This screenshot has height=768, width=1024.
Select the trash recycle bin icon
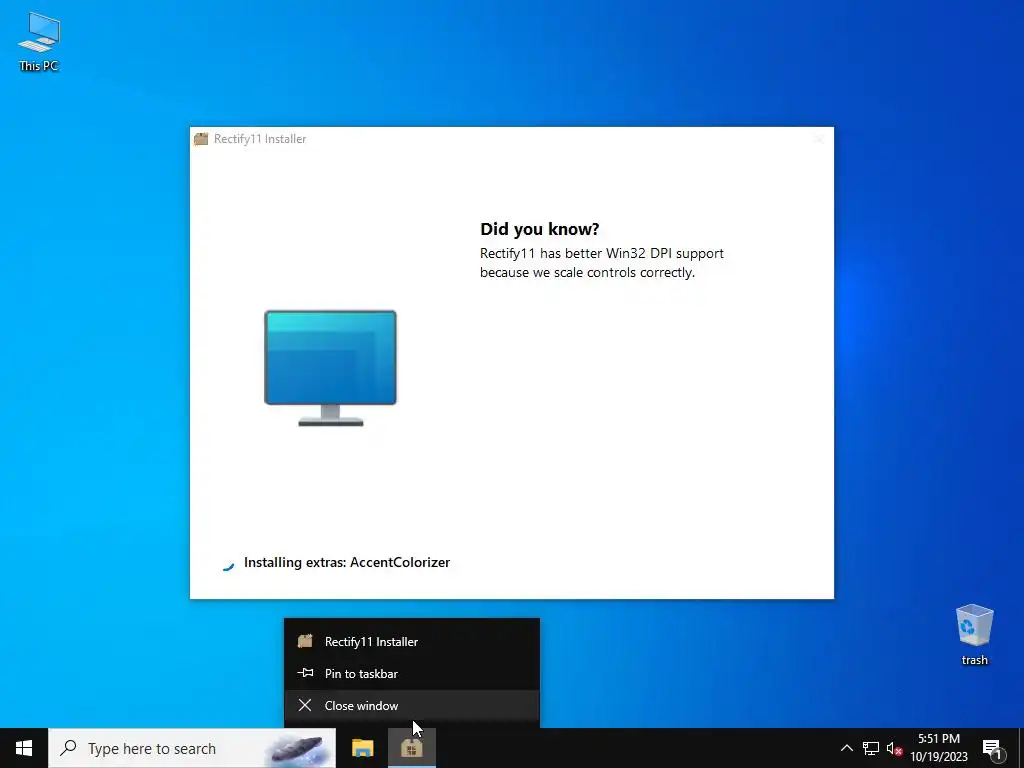[x=974, y=635]
